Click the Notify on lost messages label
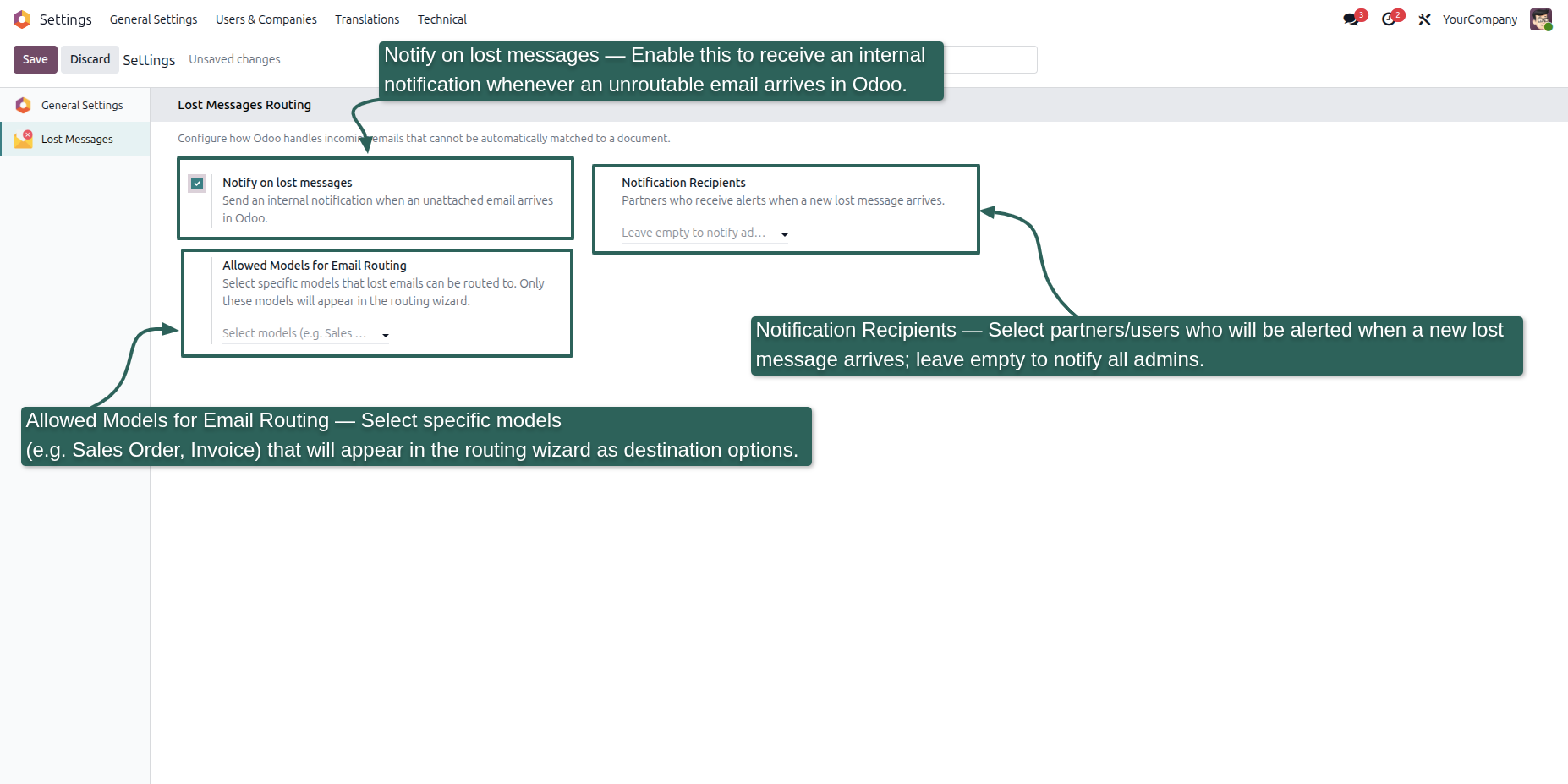This screenshot has width=1568, height=784. pos(288,183)
